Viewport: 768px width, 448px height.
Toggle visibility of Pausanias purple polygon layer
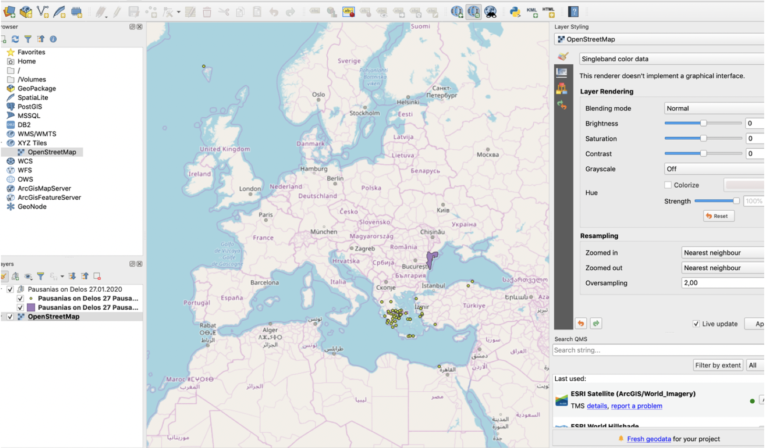pyautogui.click(x=20, y=307)
